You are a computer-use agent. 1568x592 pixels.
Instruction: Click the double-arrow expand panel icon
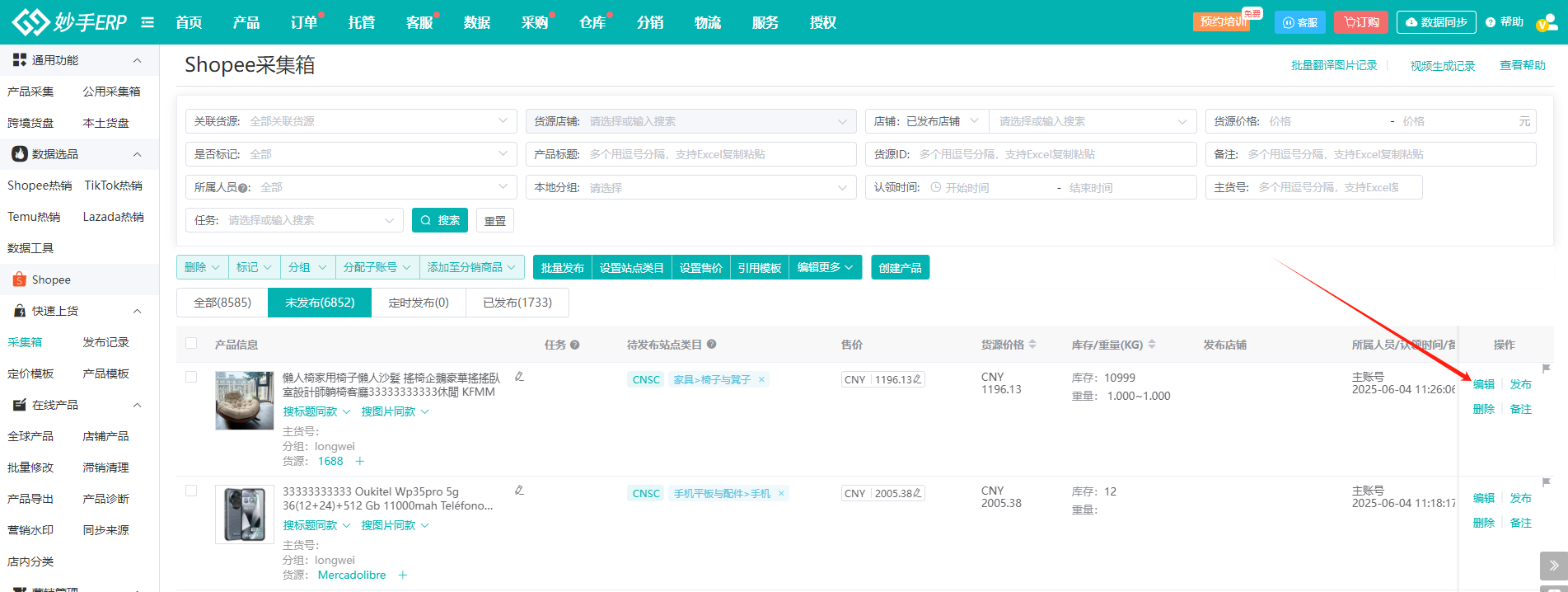(1553, 566)
